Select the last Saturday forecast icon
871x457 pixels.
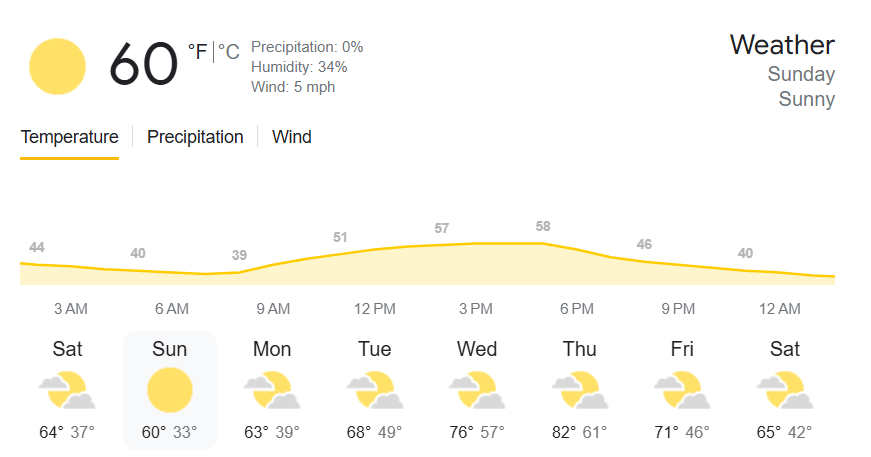coord(784,390)
